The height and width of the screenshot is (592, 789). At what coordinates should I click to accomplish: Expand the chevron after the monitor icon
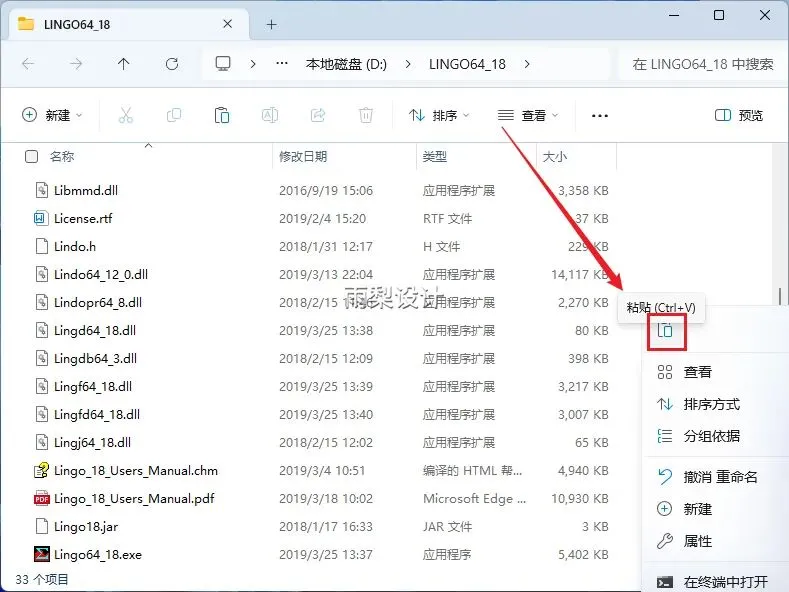click(x=253, y=64)
